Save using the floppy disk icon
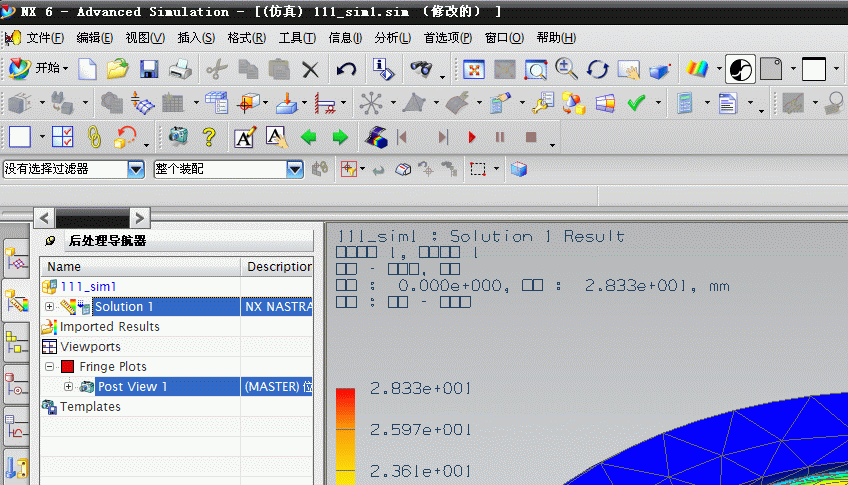The width and height of the screenshot is (848, 485). pos(149,69)
